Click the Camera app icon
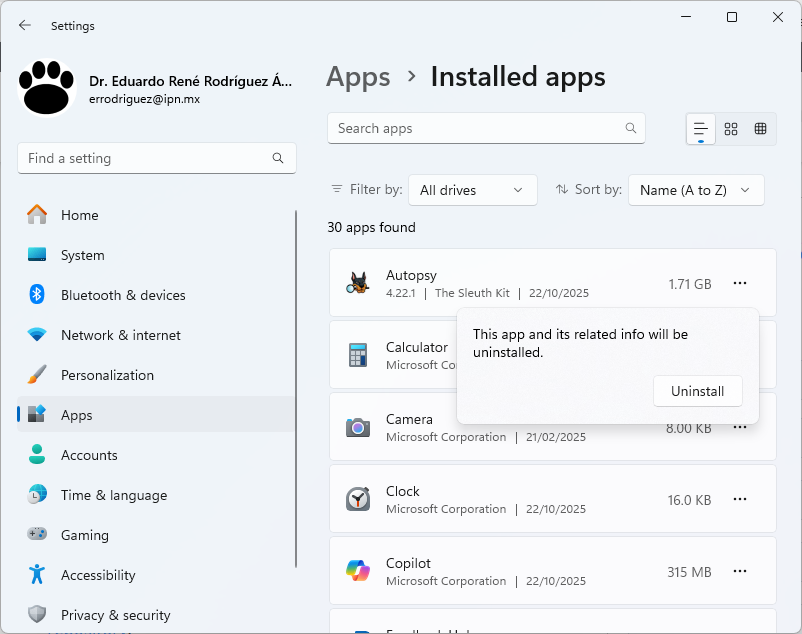This screenshot has width=802, height=634. pyautogui.click(x=358, y=428)
